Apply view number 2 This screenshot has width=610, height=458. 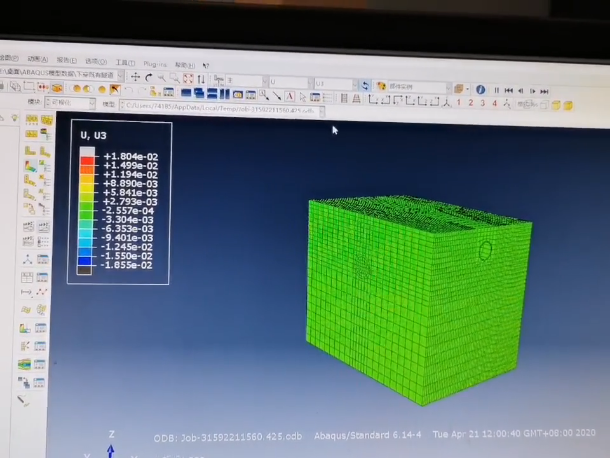coord(471,103)
